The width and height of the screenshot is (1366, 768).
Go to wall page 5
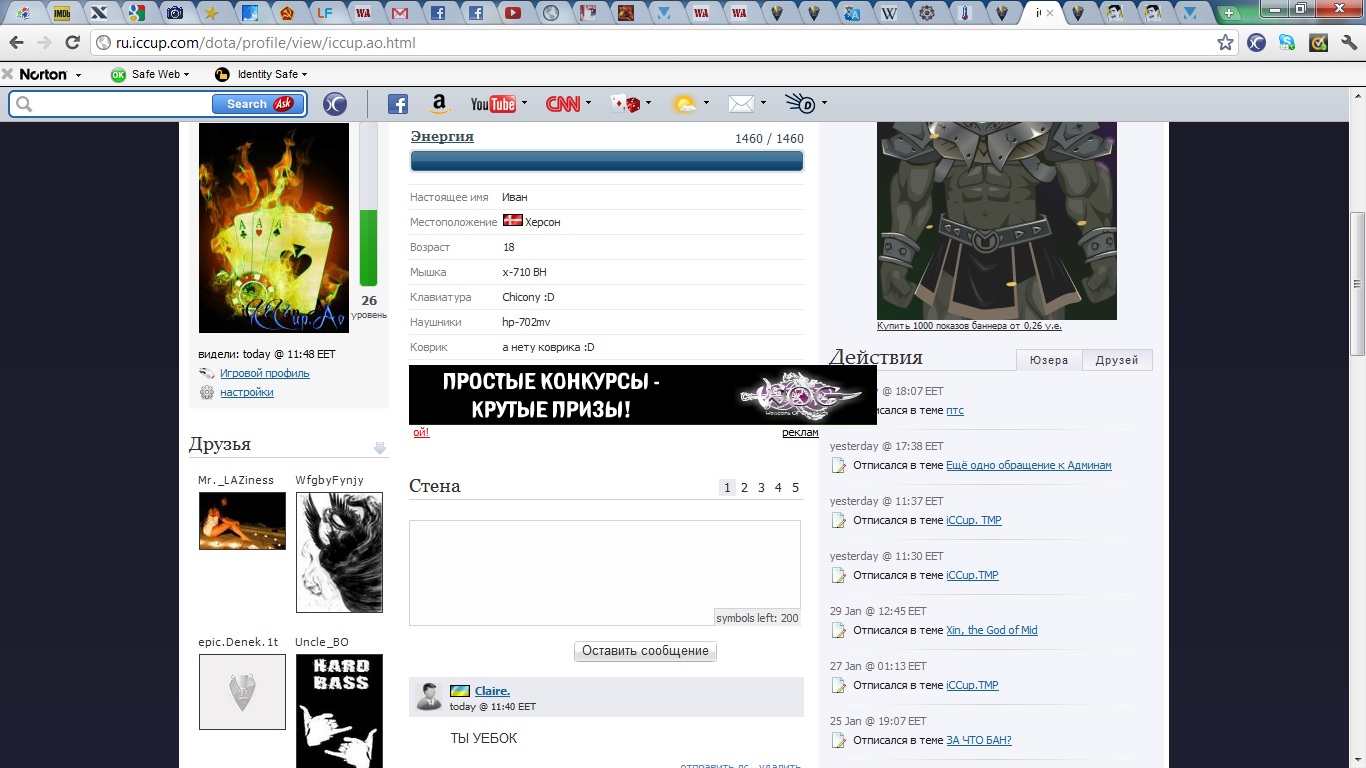tap(796, 488)
